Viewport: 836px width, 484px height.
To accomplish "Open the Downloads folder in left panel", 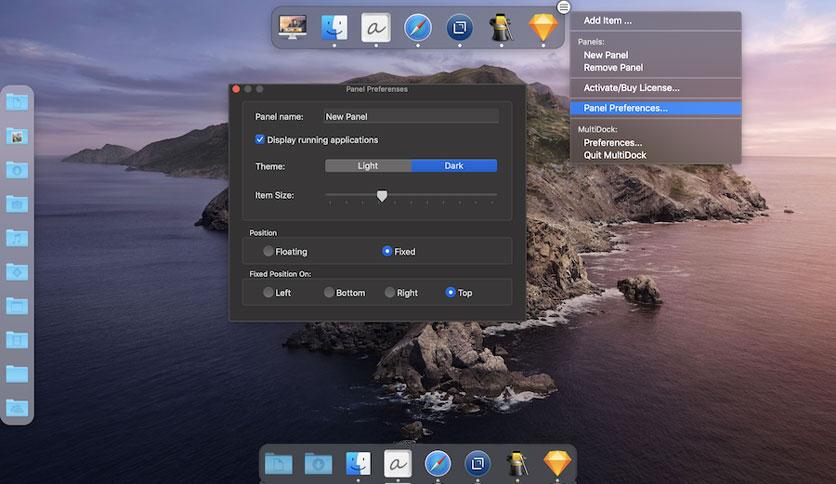I will (x=17, y=170).
